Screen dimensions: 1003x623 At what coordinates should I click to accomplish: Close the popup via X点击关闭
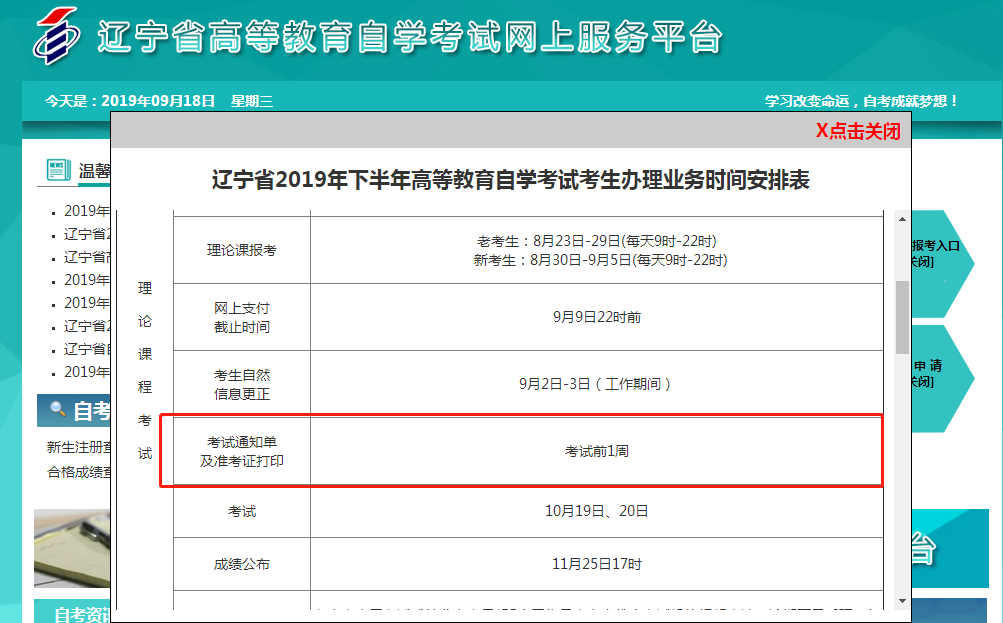coord(857,131)
